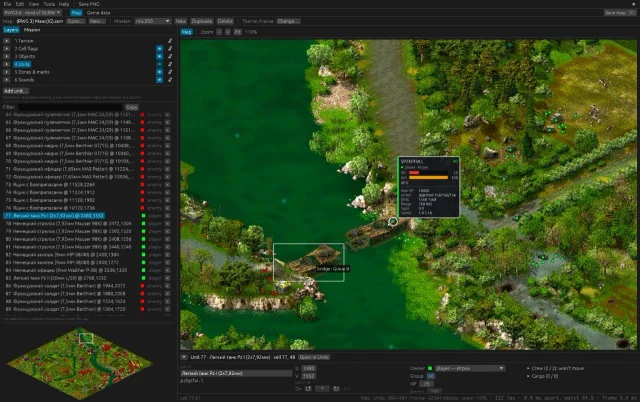This screenshot has width=640, height=402.
Task: Zoom in with the plus button
Action: pyautogui.click(x=228, y=32)
